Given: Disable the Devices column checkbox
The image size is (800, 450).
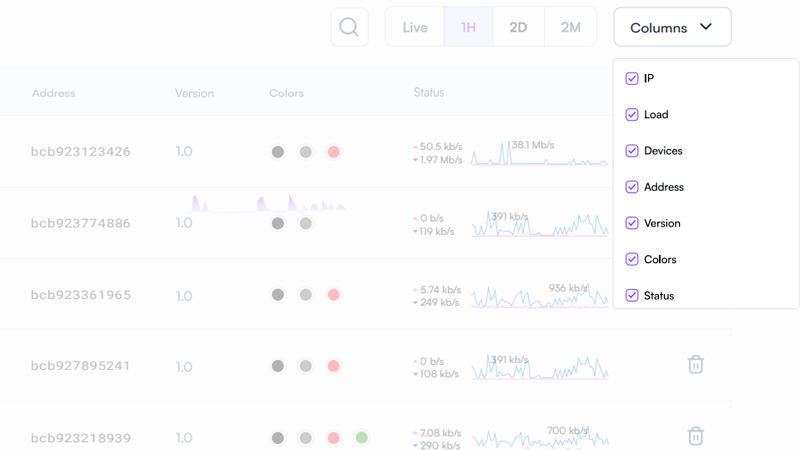Looking at the screenshot, I should [x=632, y=151].
